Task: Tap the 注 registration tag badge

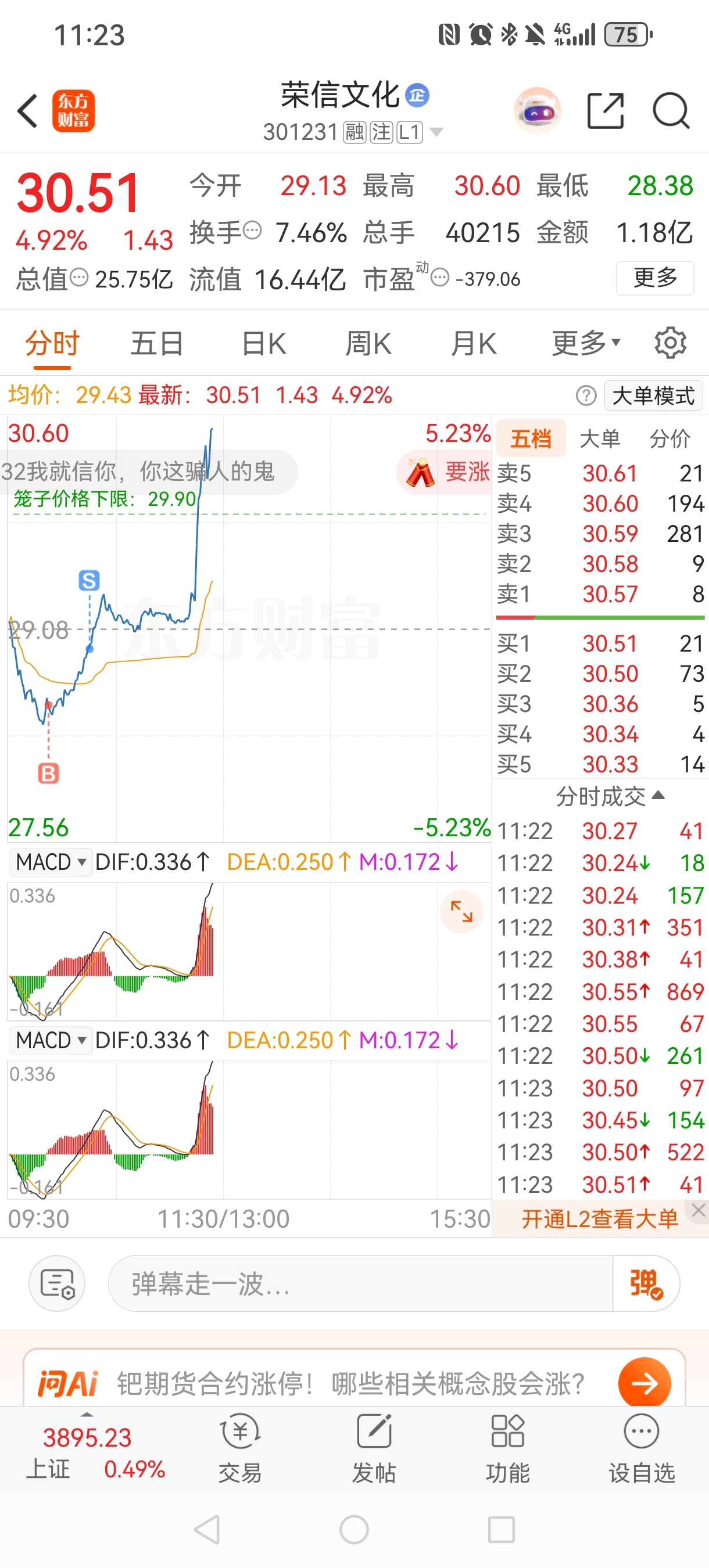Action: [382, 132]
